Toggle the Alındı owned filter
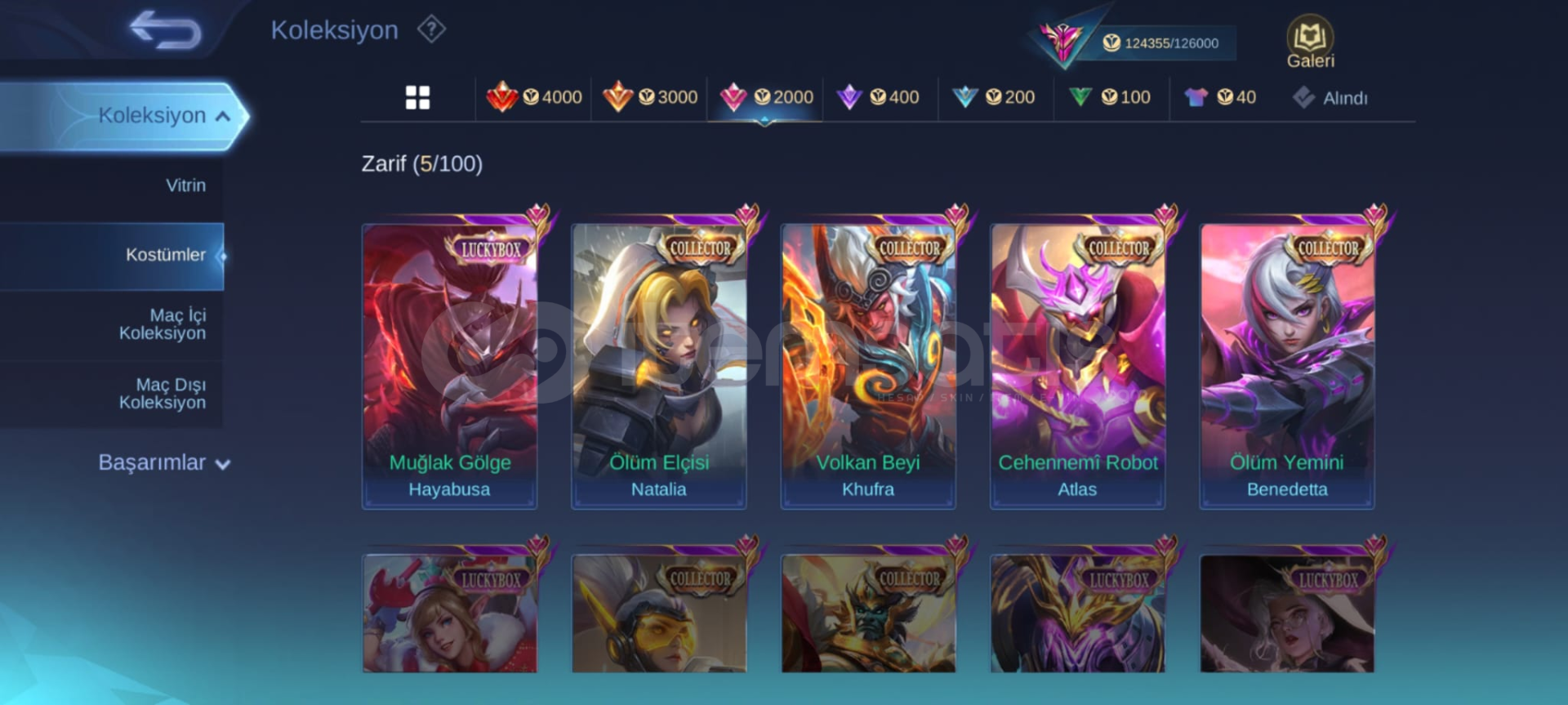The image size is (1568, 705). [1330, 98]
